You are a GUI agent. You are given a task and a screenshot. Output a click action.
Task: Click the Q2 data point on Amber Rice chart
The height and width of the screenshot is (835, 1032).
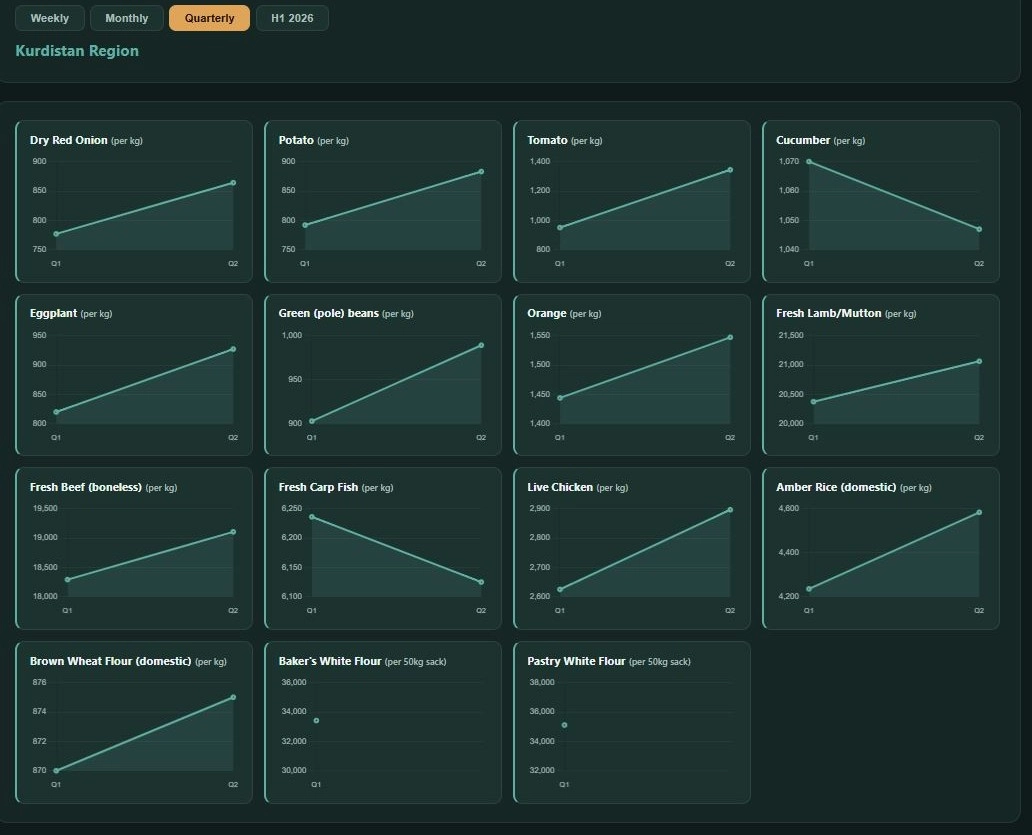tap(979, 513)
